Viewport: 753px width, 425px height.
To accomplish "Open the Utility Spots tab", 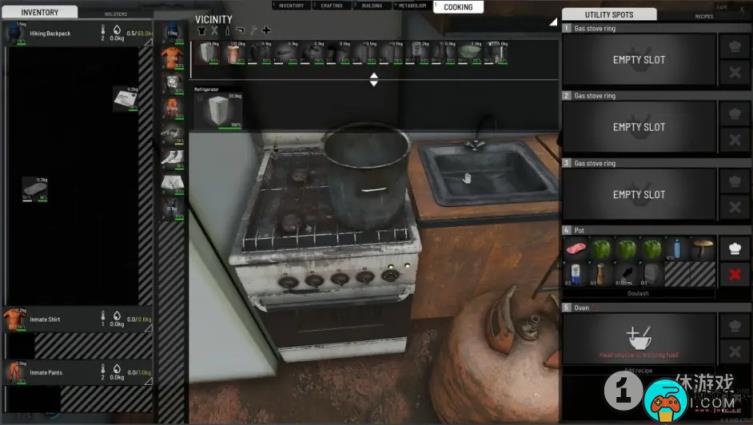I will [609, 14].
